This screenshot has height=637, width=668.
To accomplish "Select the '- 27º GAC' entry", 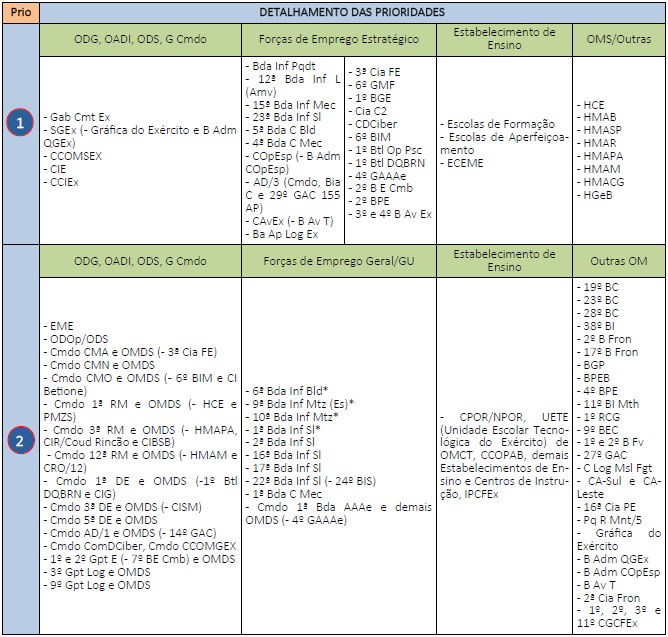I will tap(602, 455).
